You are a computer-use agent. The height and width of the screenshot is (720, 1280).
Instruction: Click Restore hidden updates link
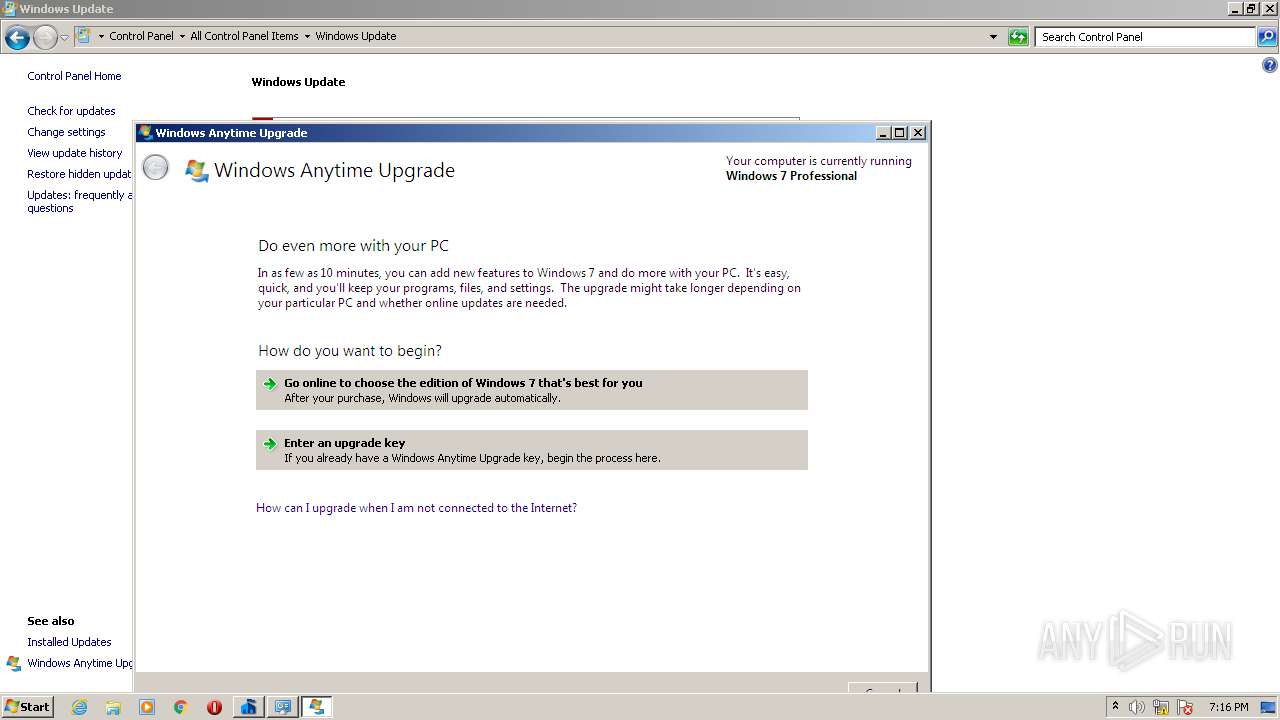tap(80, 174)
